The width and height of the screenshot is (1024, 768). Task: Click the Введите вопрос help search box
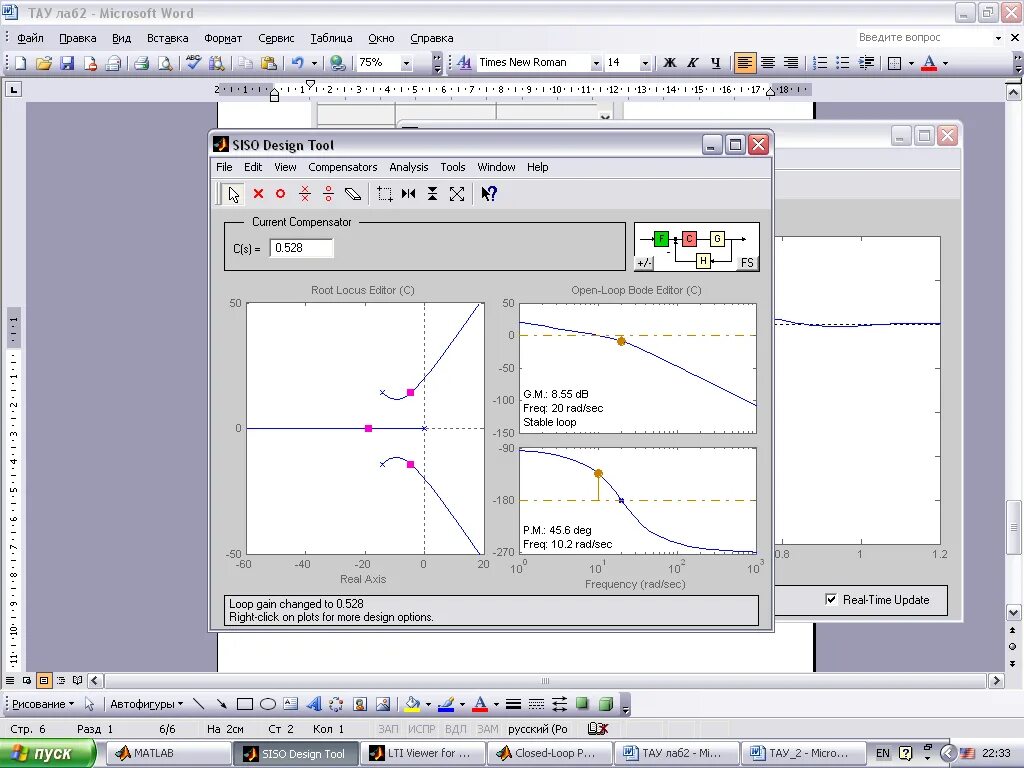click(x=922, y=37)
